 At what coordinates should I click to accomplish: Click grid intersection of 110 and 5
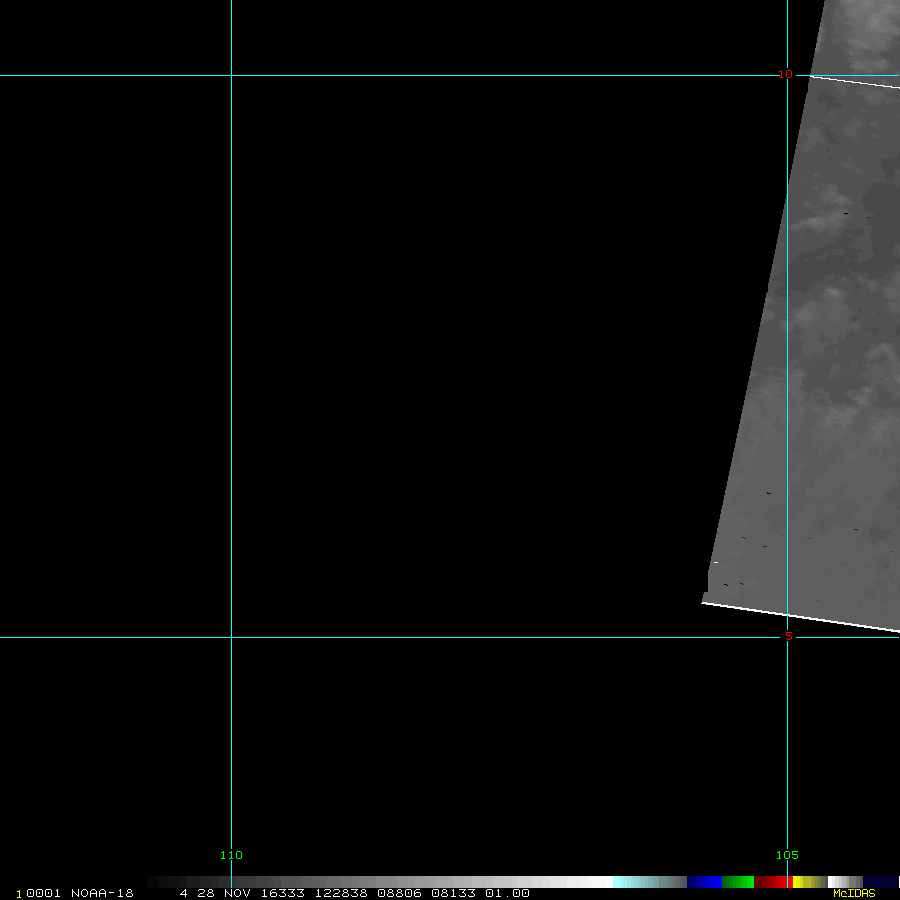click(x=231, y=637)
